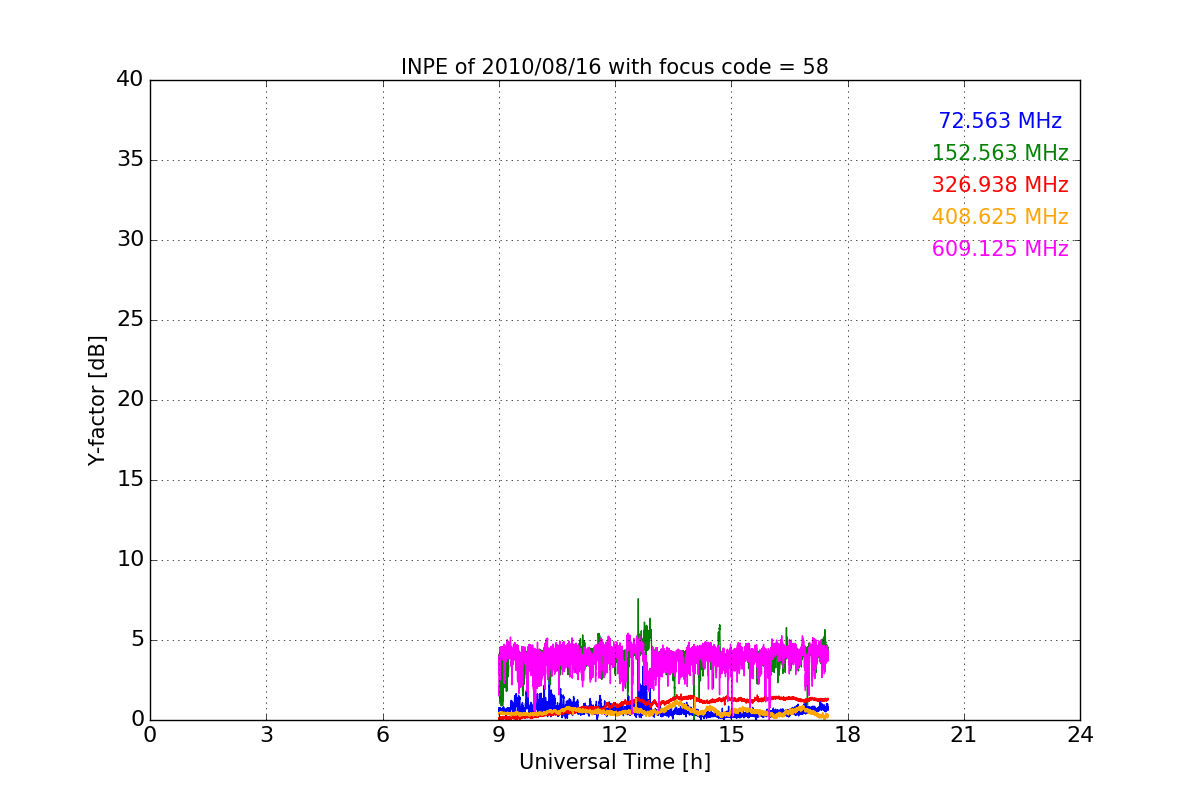This screenshot has height=800, width=1200.
Task: Click the x-axis tick label 3
Action: [x=266, y=735]
